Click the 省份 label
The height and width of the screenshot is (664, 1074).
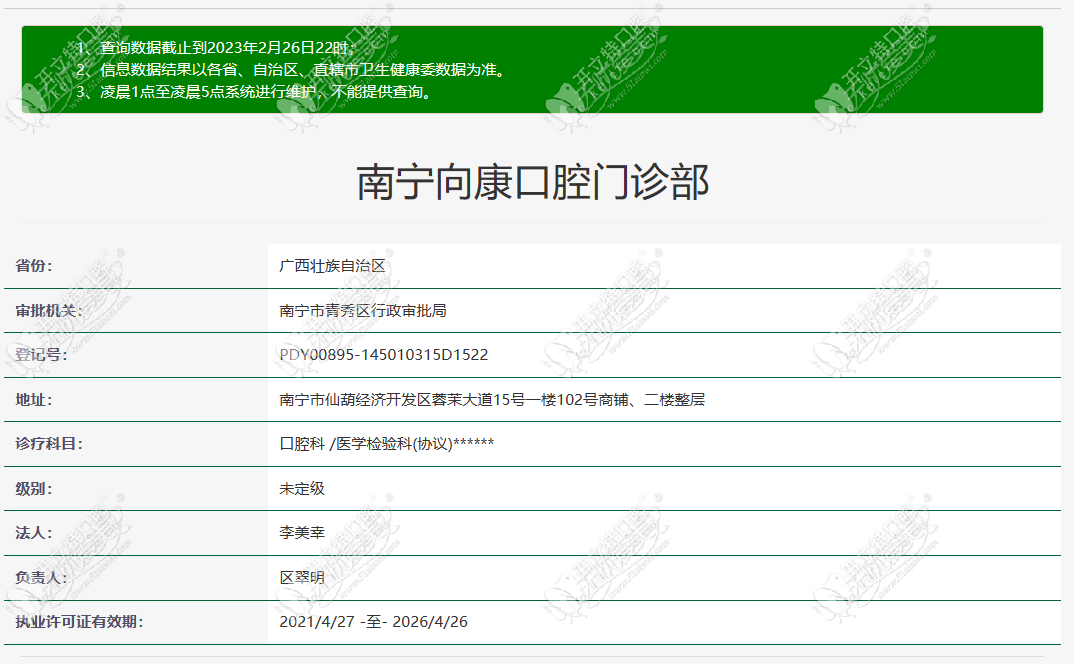(x=34, y=266)
